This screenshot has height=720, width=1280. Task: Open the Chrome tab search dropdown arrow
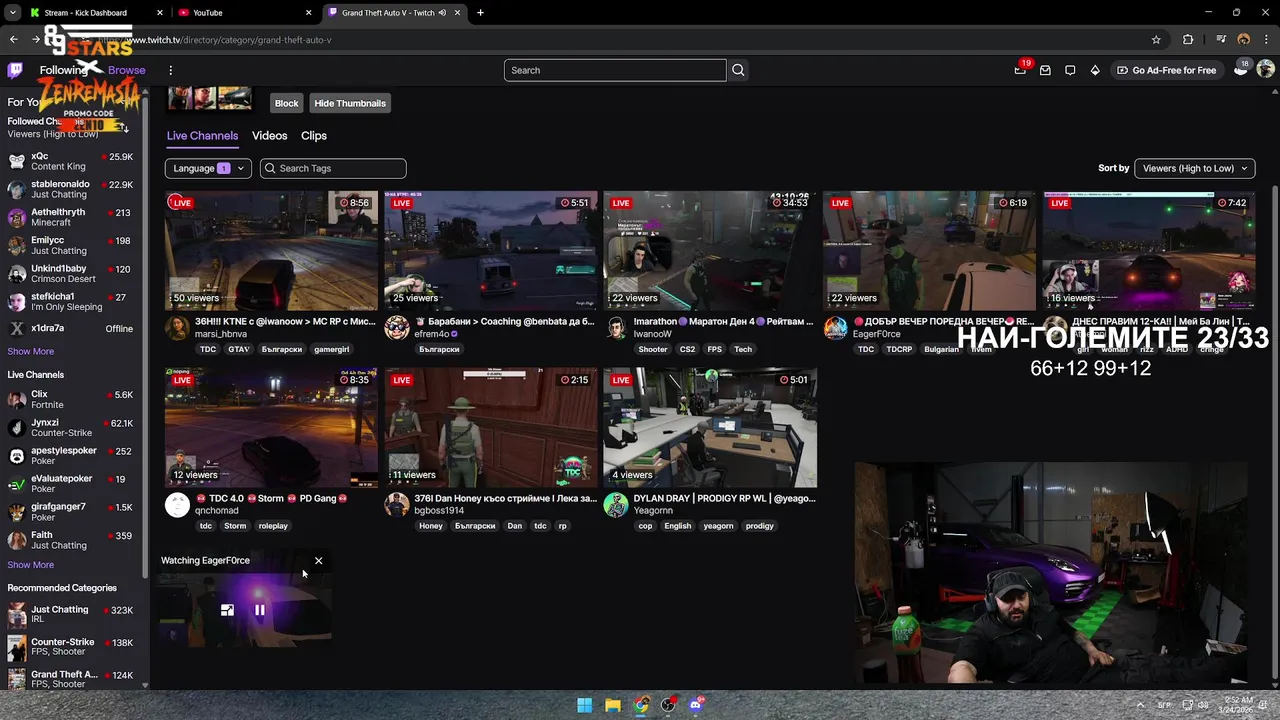coord(13,13)
